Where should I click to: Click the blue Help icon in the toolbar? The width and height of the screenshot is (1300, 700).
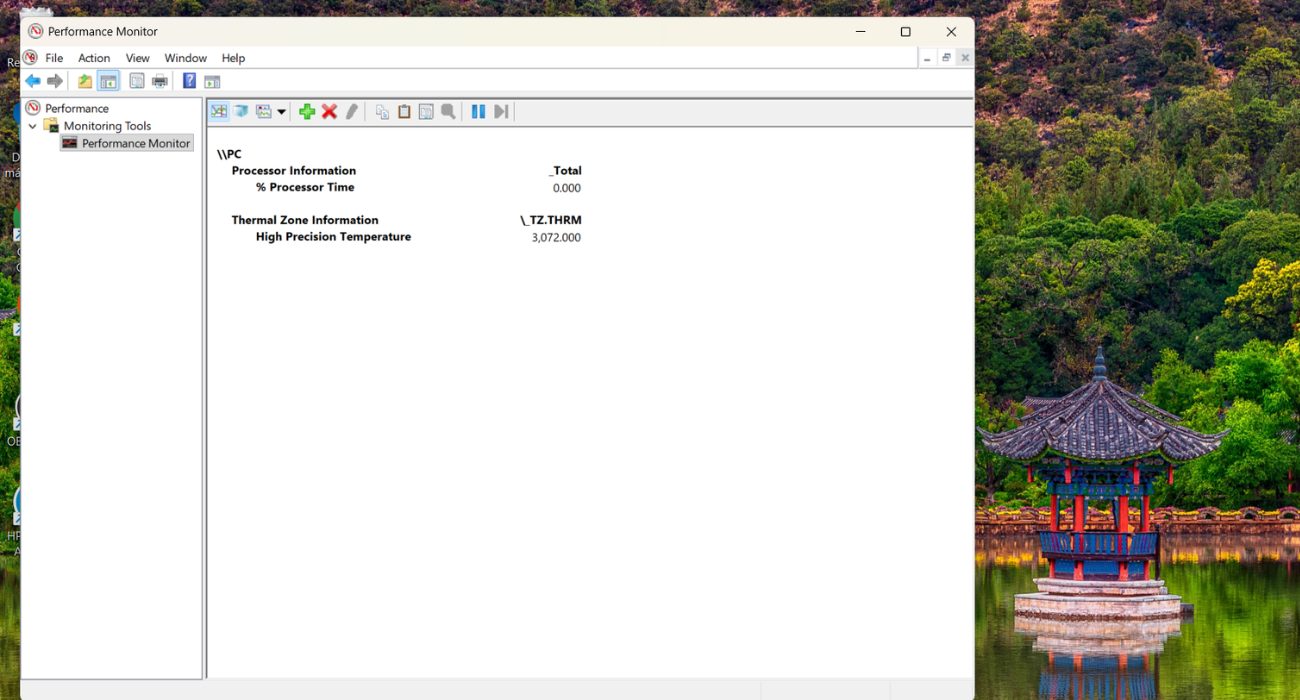click(189, 81)
